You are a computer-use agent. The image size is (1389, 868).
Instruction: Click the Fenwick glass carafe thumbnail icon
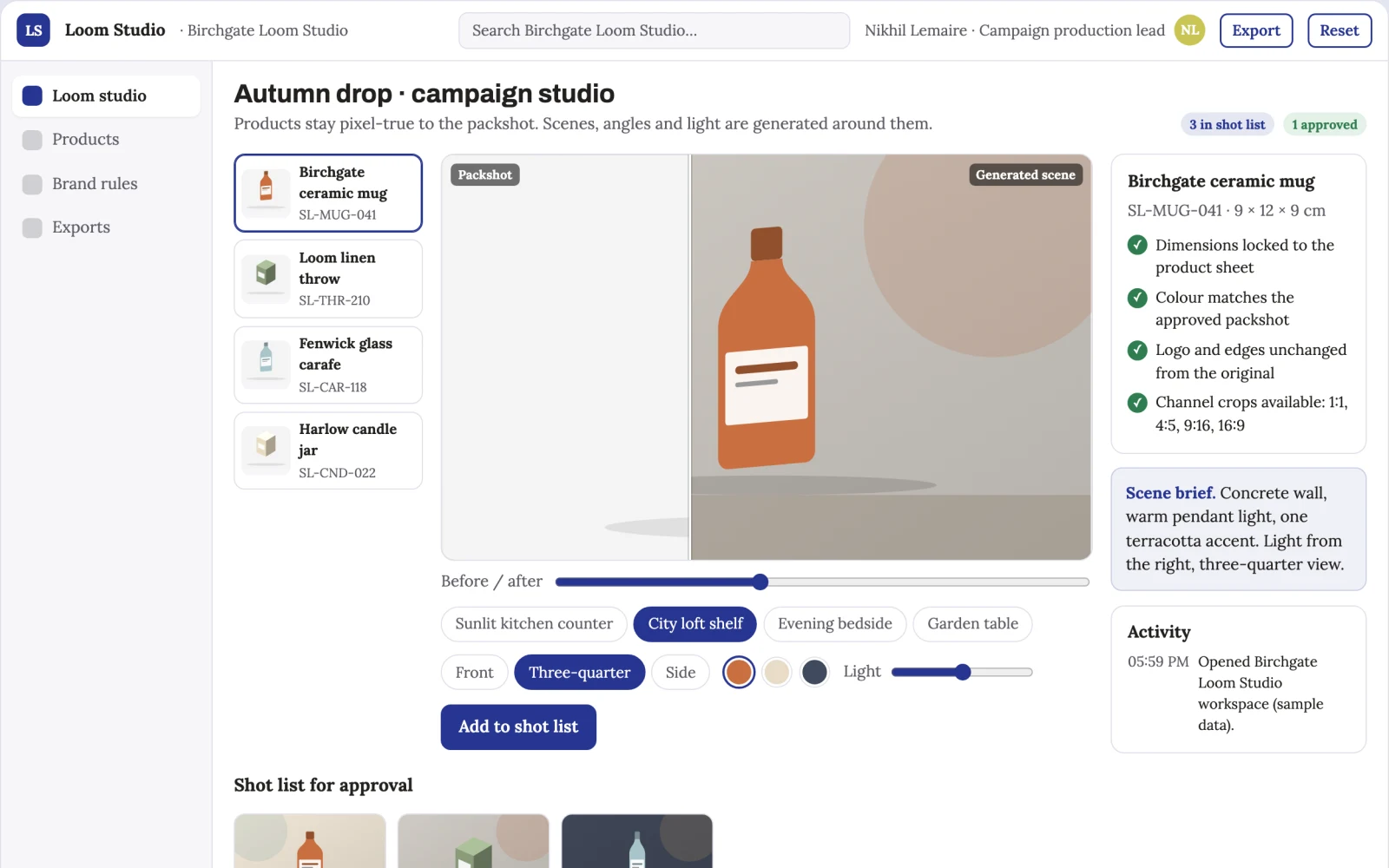tap(266, 365)
